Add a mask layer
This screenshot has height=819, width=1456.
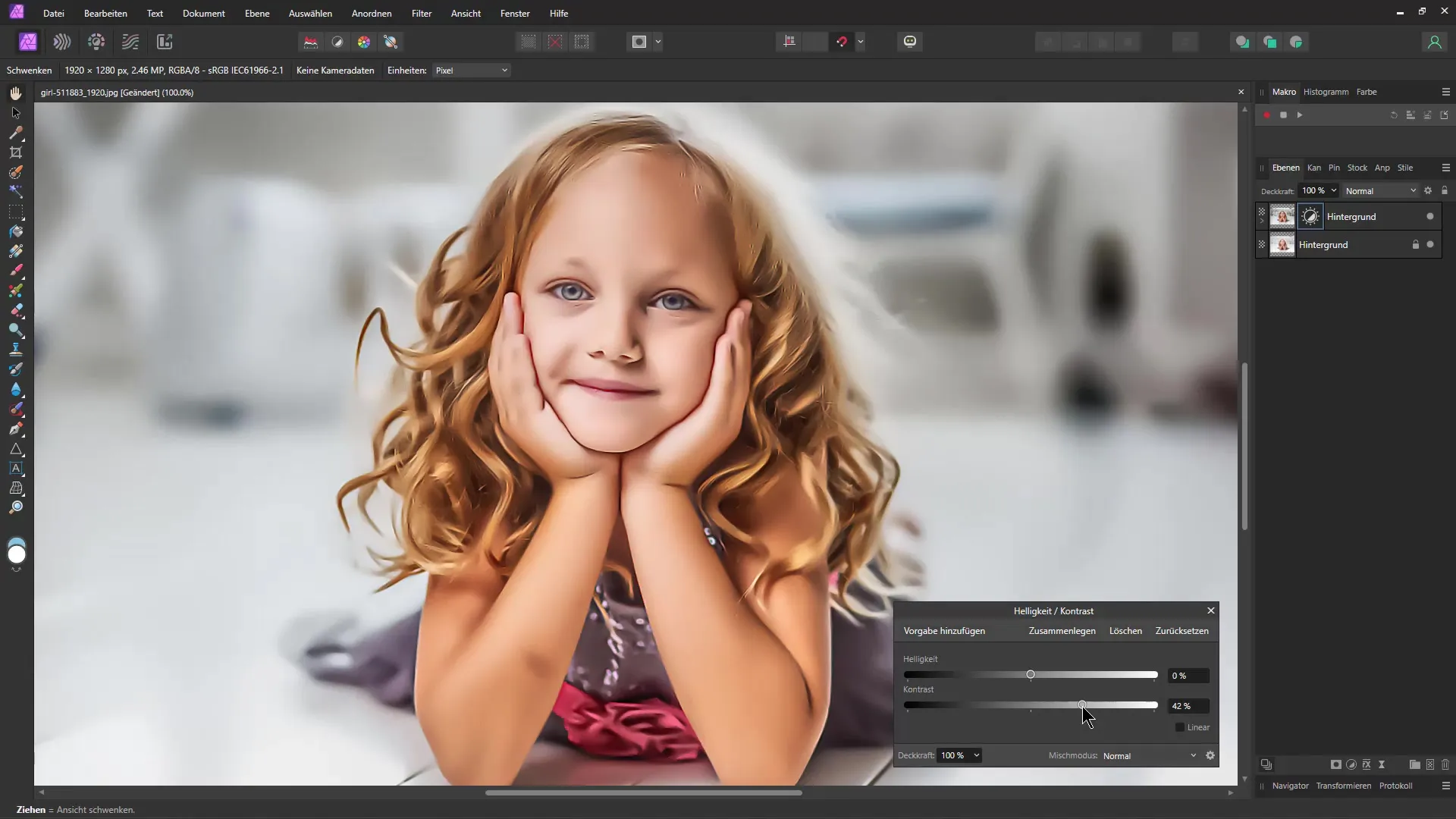[1336, 764]
